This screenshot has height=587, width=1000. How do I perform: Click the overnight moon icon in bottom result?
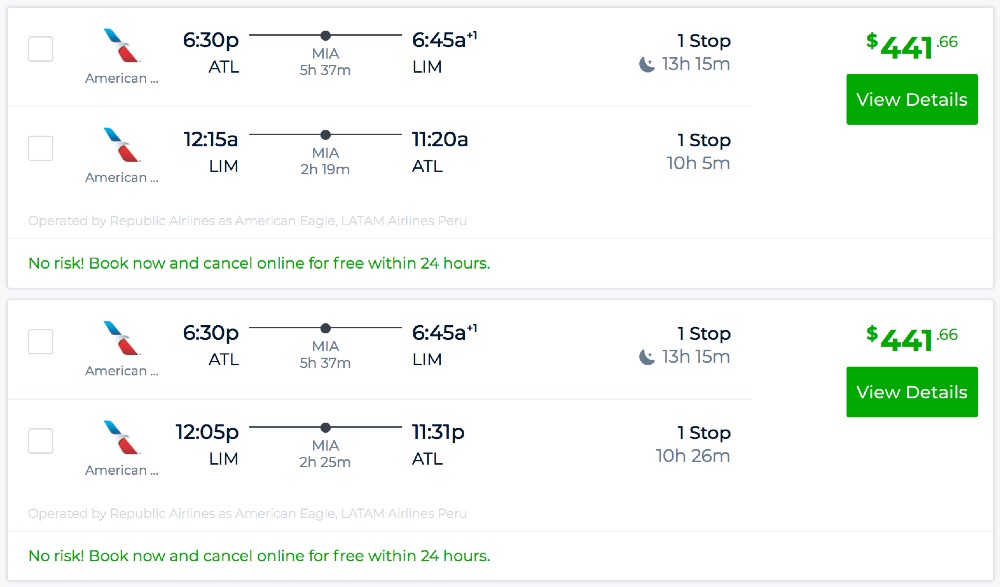pos(647,357)
